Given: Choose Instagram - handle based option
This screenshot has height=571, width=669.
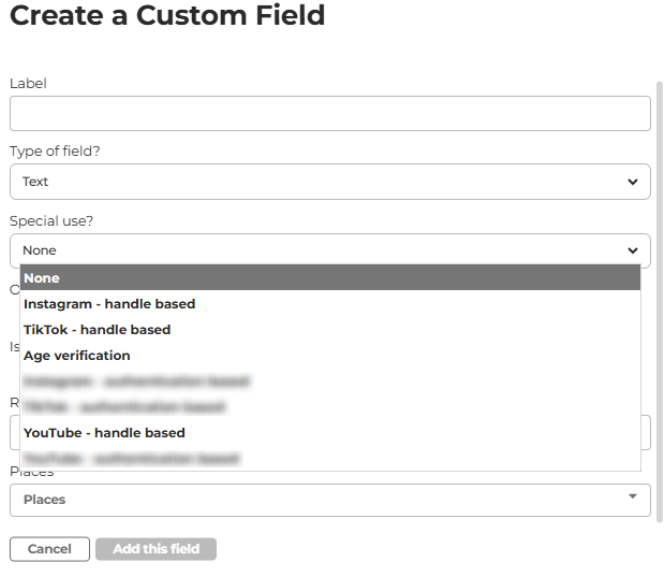Looking at the screenshot, I should (110, 304).
